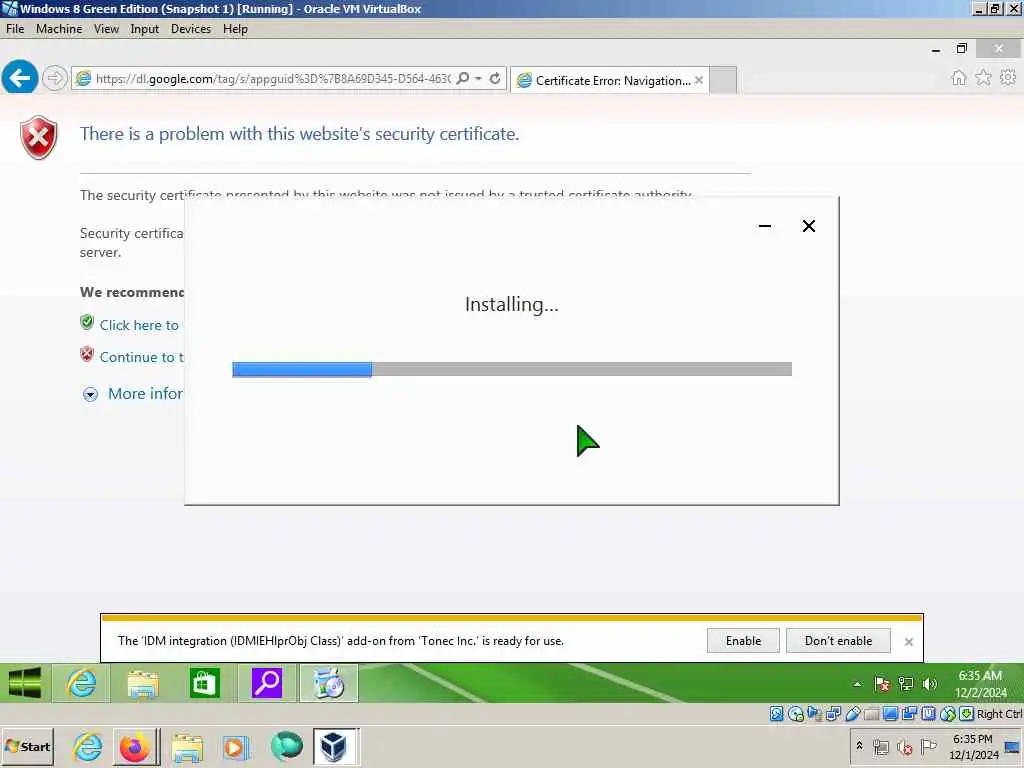This screenshot has width=1024, height=768.
Task: Close the Certificate Error tab
Action: coord(699,80)
